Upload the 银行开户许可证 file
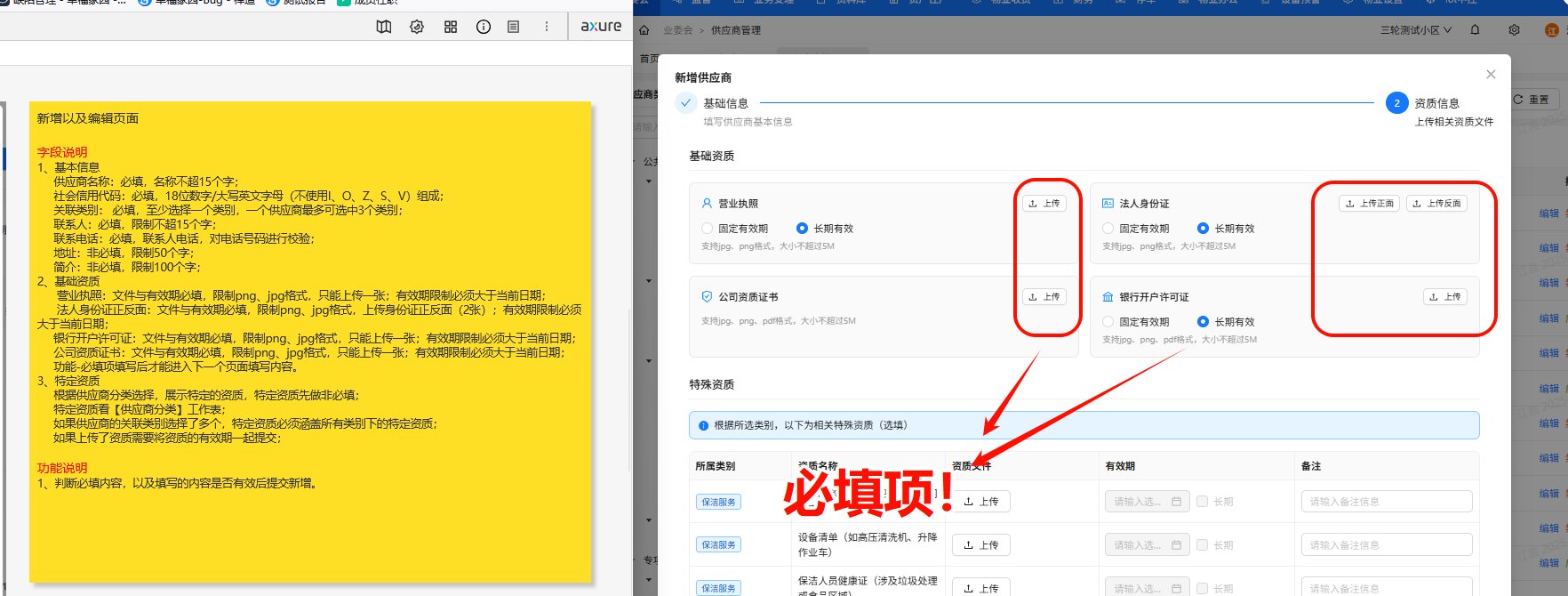Screen dimensions: 1568x596 point(1444,297)
